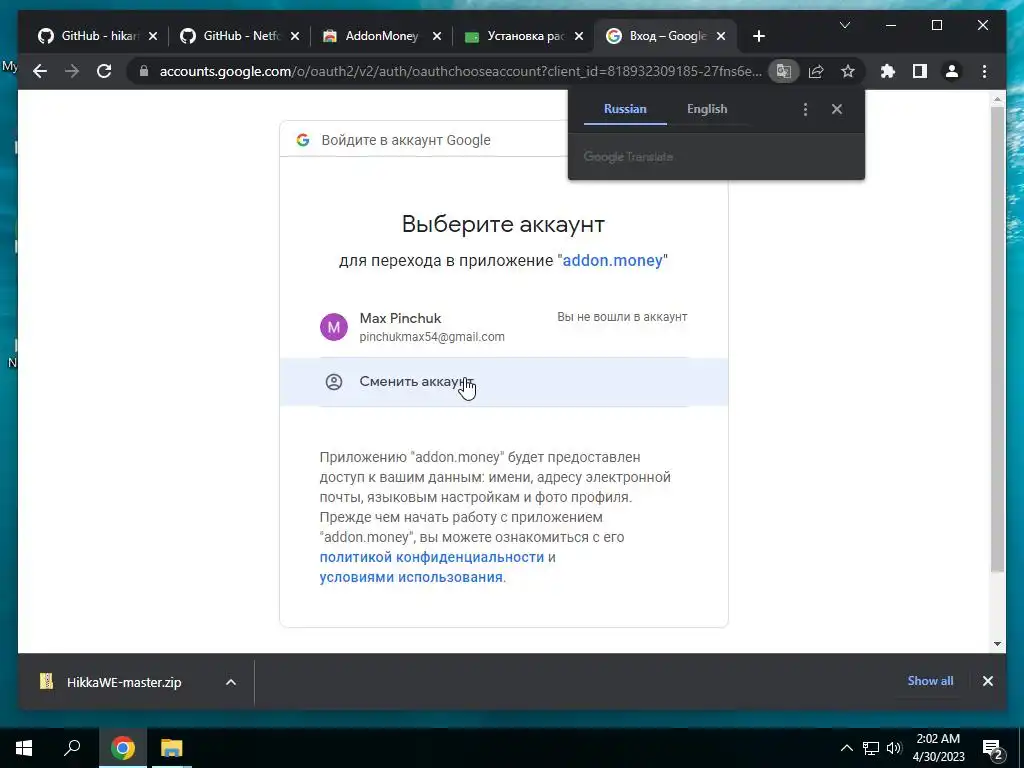Close the GitHub - hikari tab
1024x768 pixels.
point(153,36)
